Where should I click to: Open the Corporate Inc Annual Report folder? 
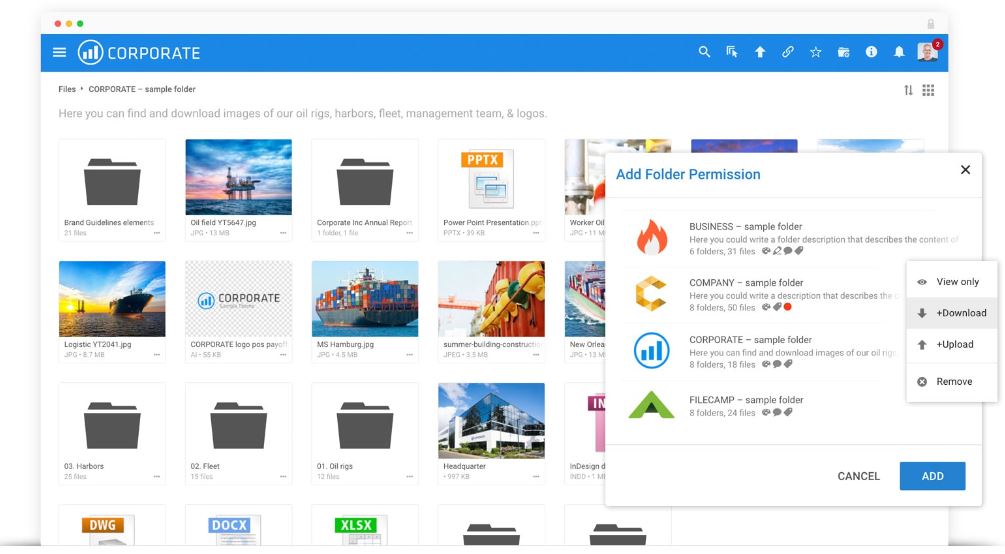365,181
